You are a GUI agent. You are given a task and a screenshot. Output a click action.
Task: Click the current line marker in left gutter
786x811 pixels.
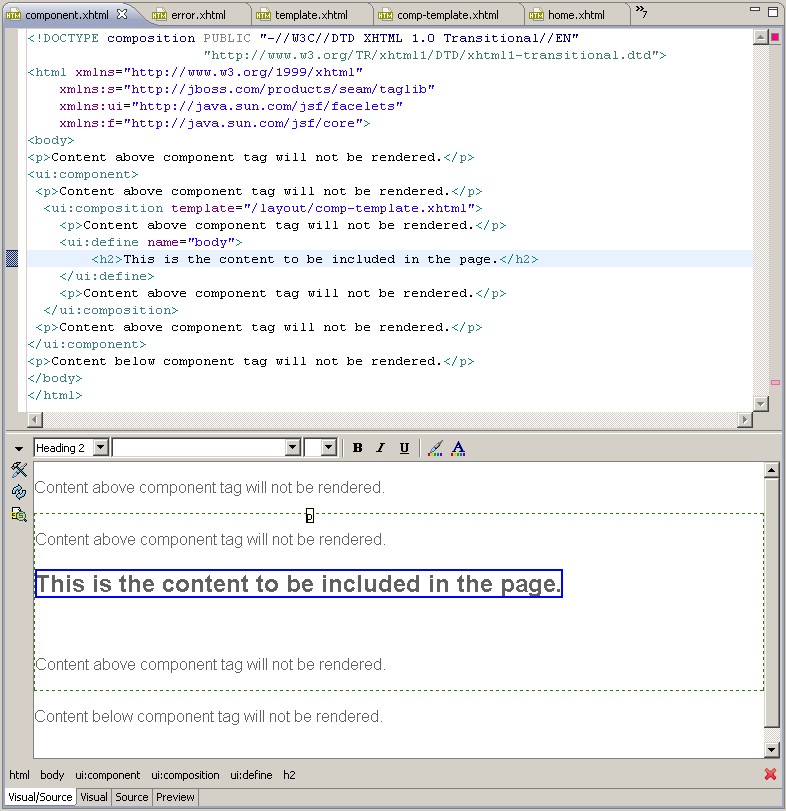pyautogui.click(x=12, y=259)
